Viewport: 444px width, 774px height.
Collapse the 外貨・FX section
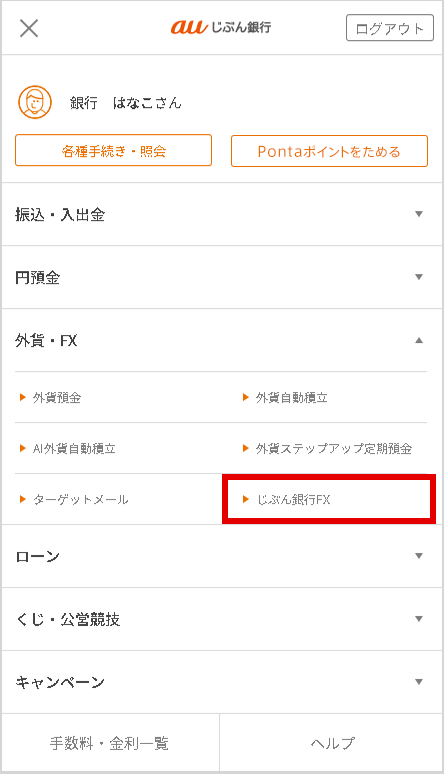(x=222, y=341)
